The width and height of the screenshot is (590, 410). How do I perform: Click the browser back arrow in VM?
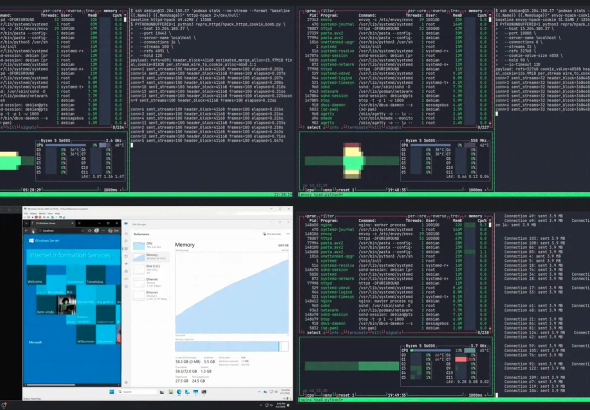tap(26, 231)
